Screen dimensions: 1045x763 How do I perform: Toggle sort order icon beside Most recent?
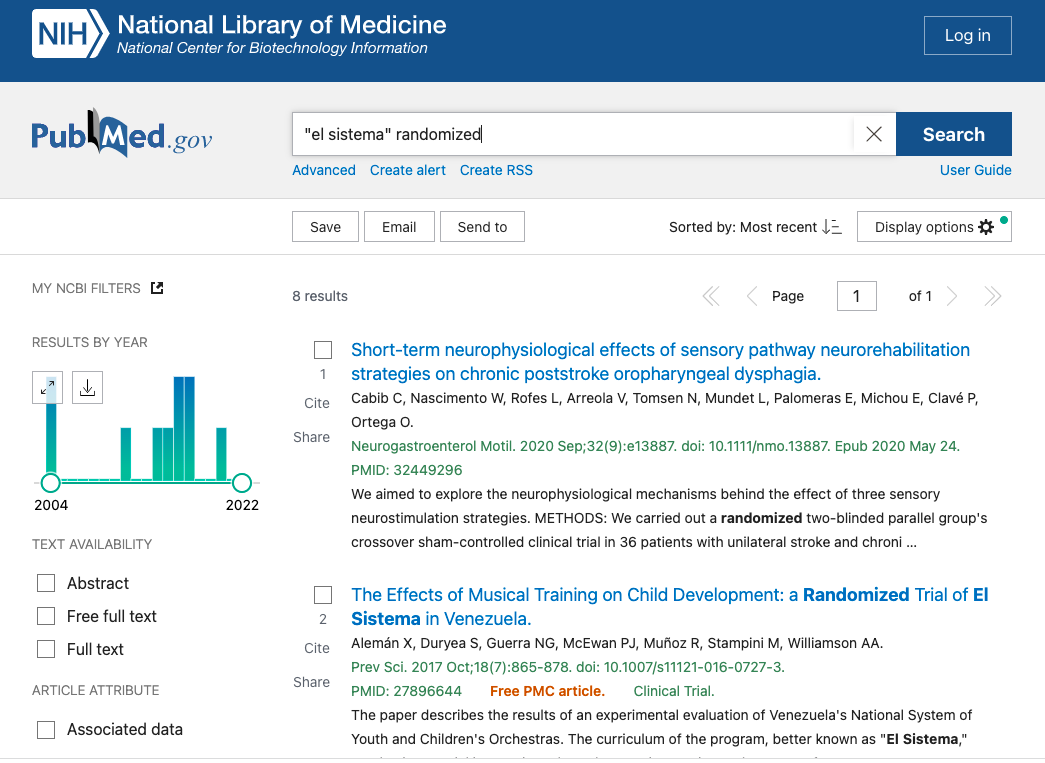click(832, 227)
